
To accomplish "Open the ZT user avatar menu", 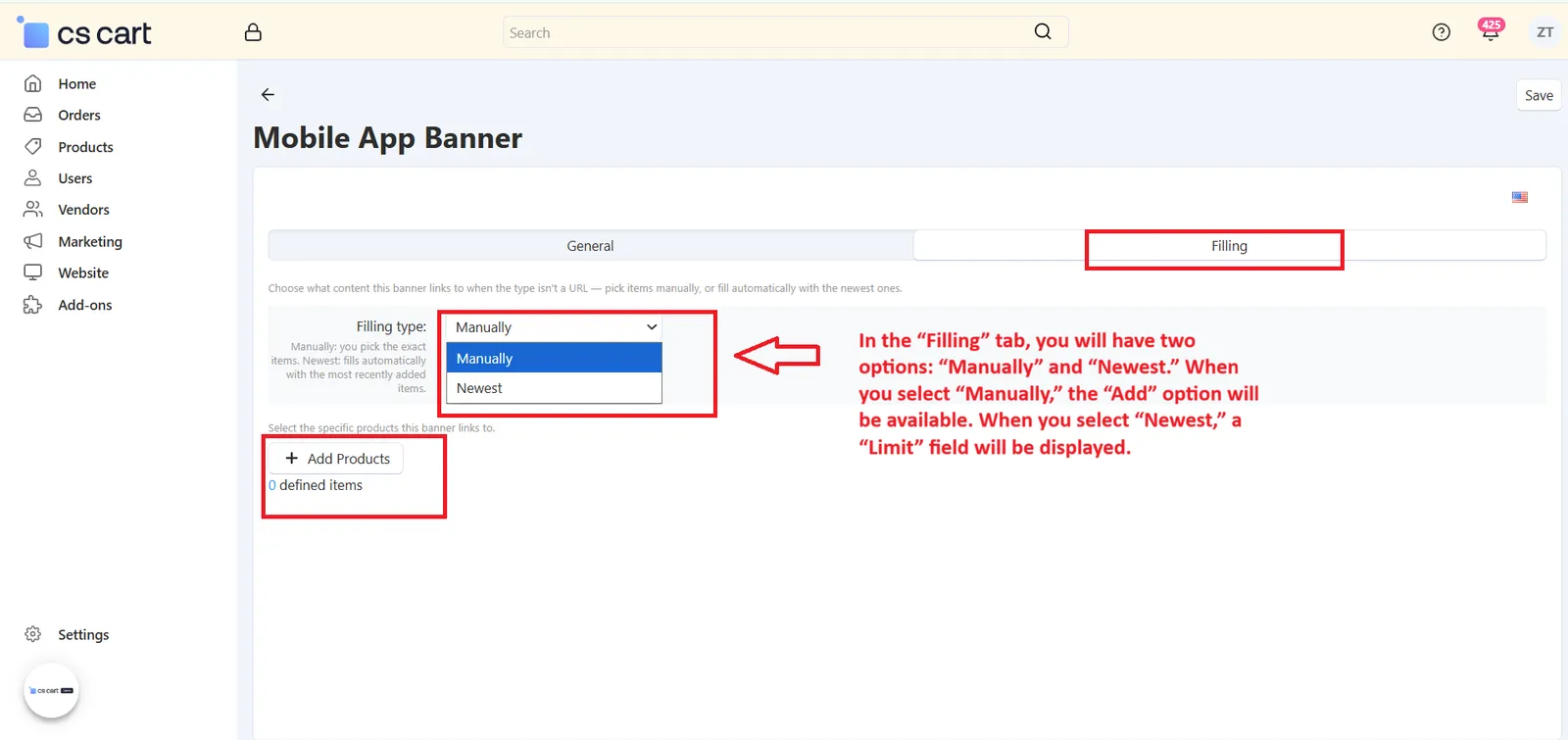I will tap(1544, 32).
